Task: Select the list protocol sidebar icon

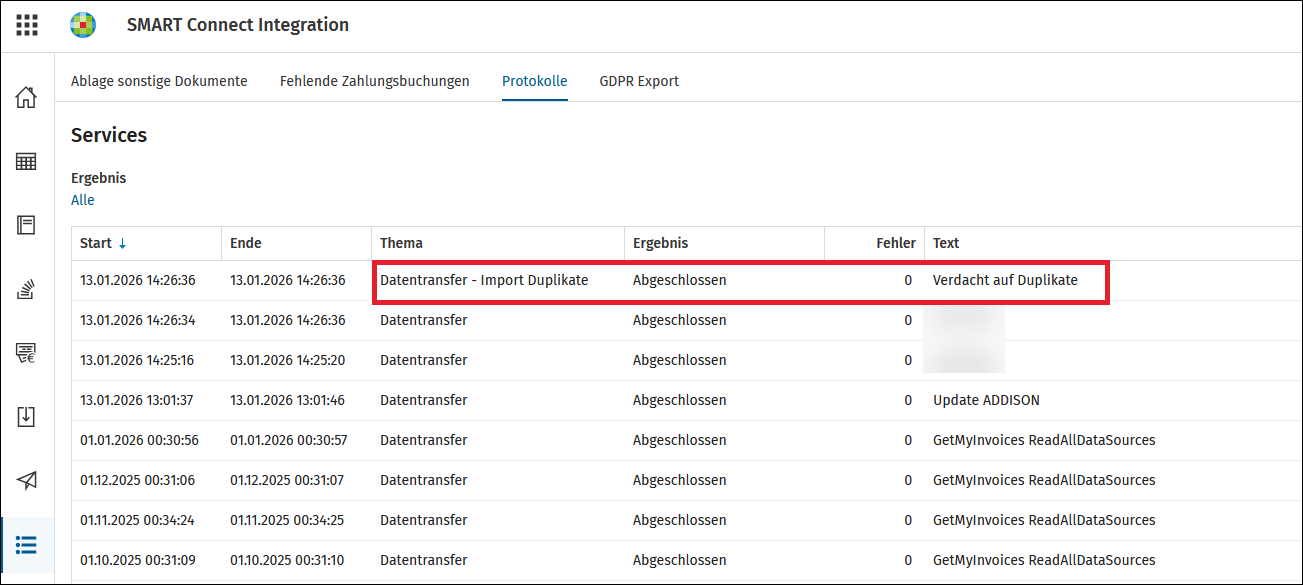Action: click(26, 545)
